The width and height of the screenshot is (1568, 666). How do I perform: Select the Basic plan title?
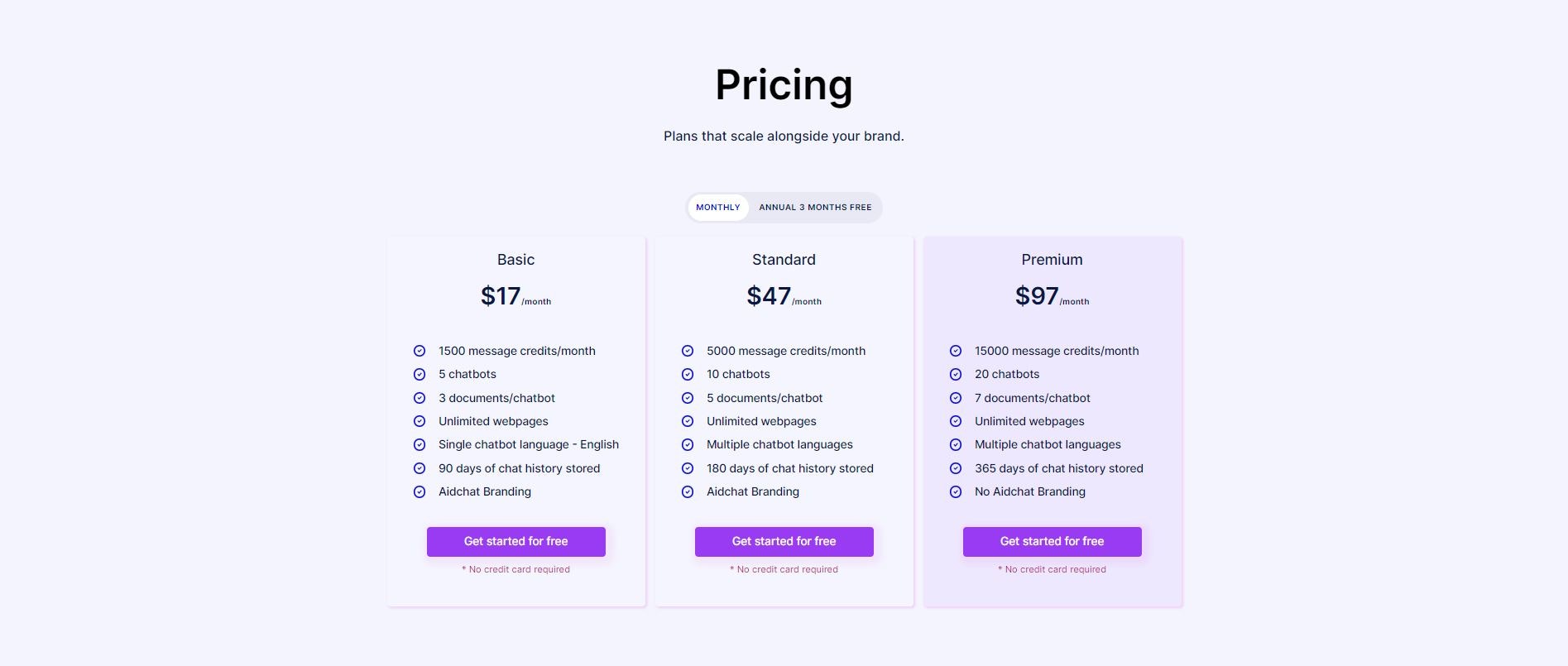tap(516, 260)
